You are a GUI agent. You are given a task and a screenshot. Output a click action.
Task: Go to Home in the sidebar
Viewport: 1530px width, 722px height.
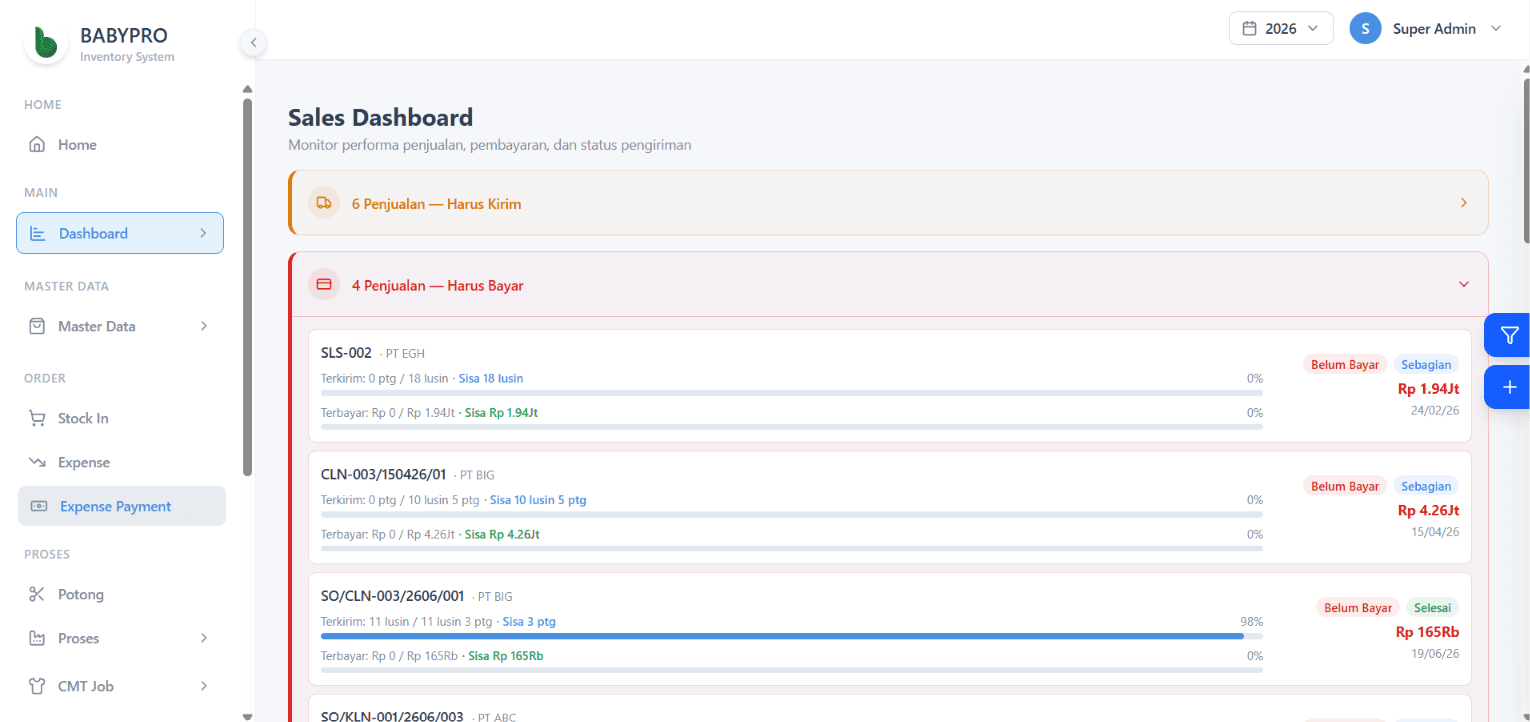[x=120, y=145]
